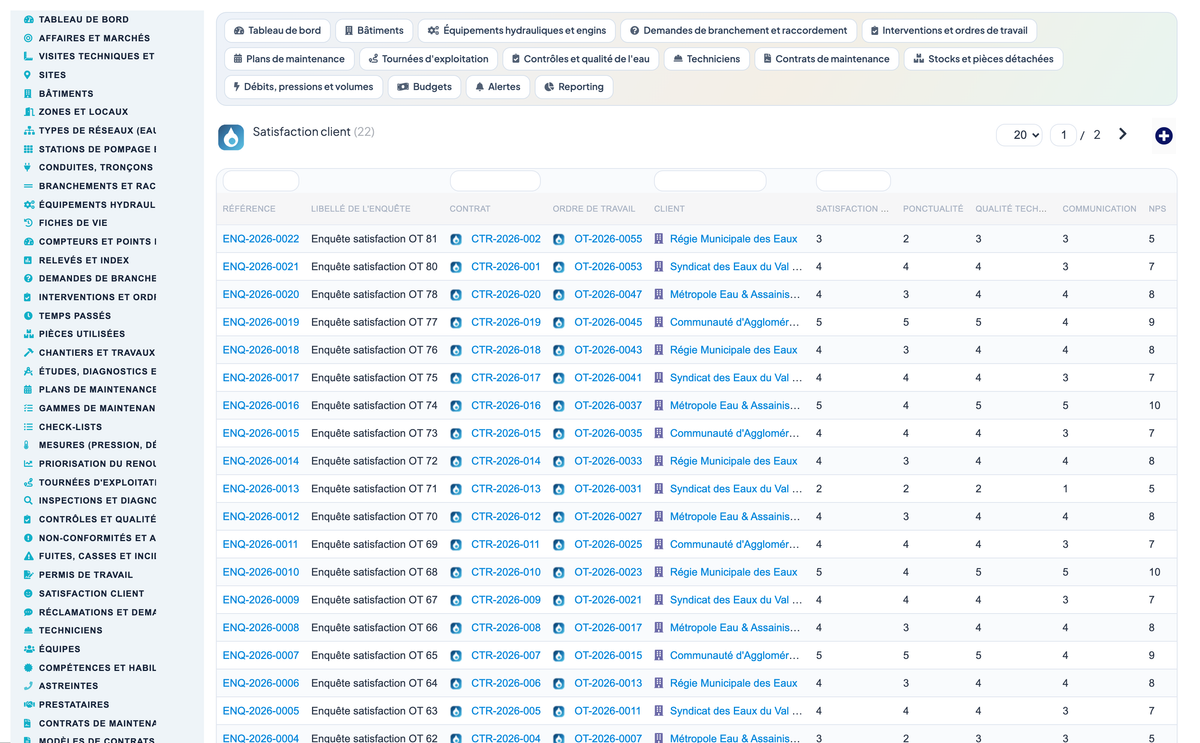Click Fiches de vie sidebar icon
This screenshot has height=743, width=1200.
(x=28, y=223)
